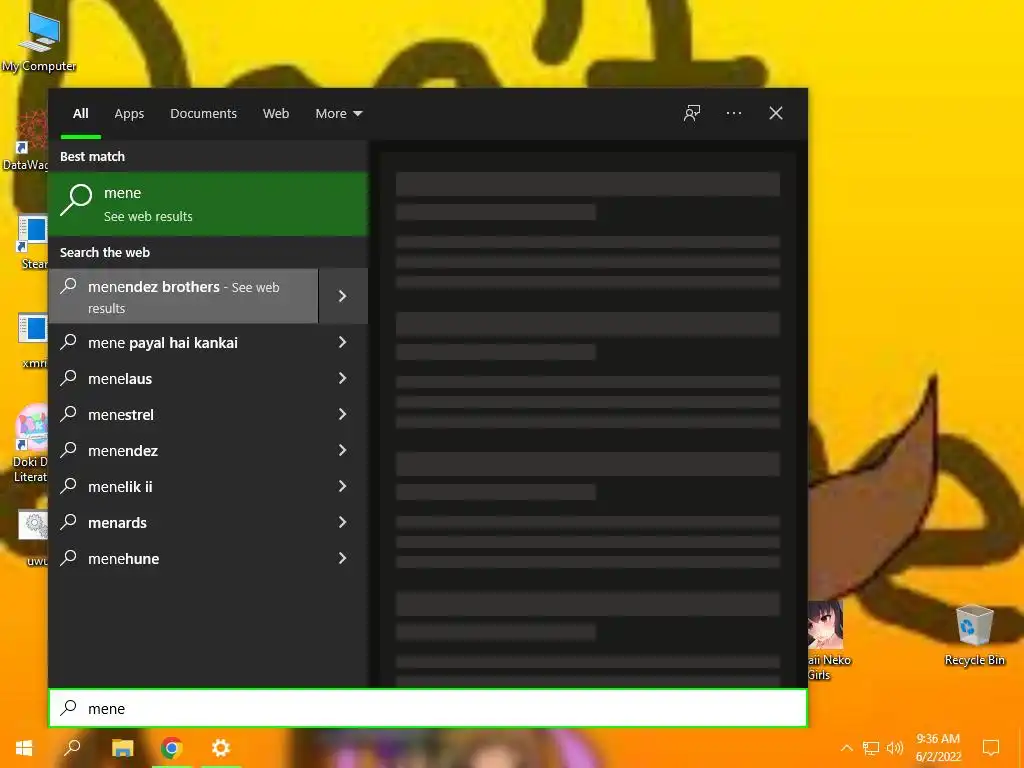This screenshot has width=1024, height=768.
Task: Open My Computer desktop icon
Action: pos(39,40)
